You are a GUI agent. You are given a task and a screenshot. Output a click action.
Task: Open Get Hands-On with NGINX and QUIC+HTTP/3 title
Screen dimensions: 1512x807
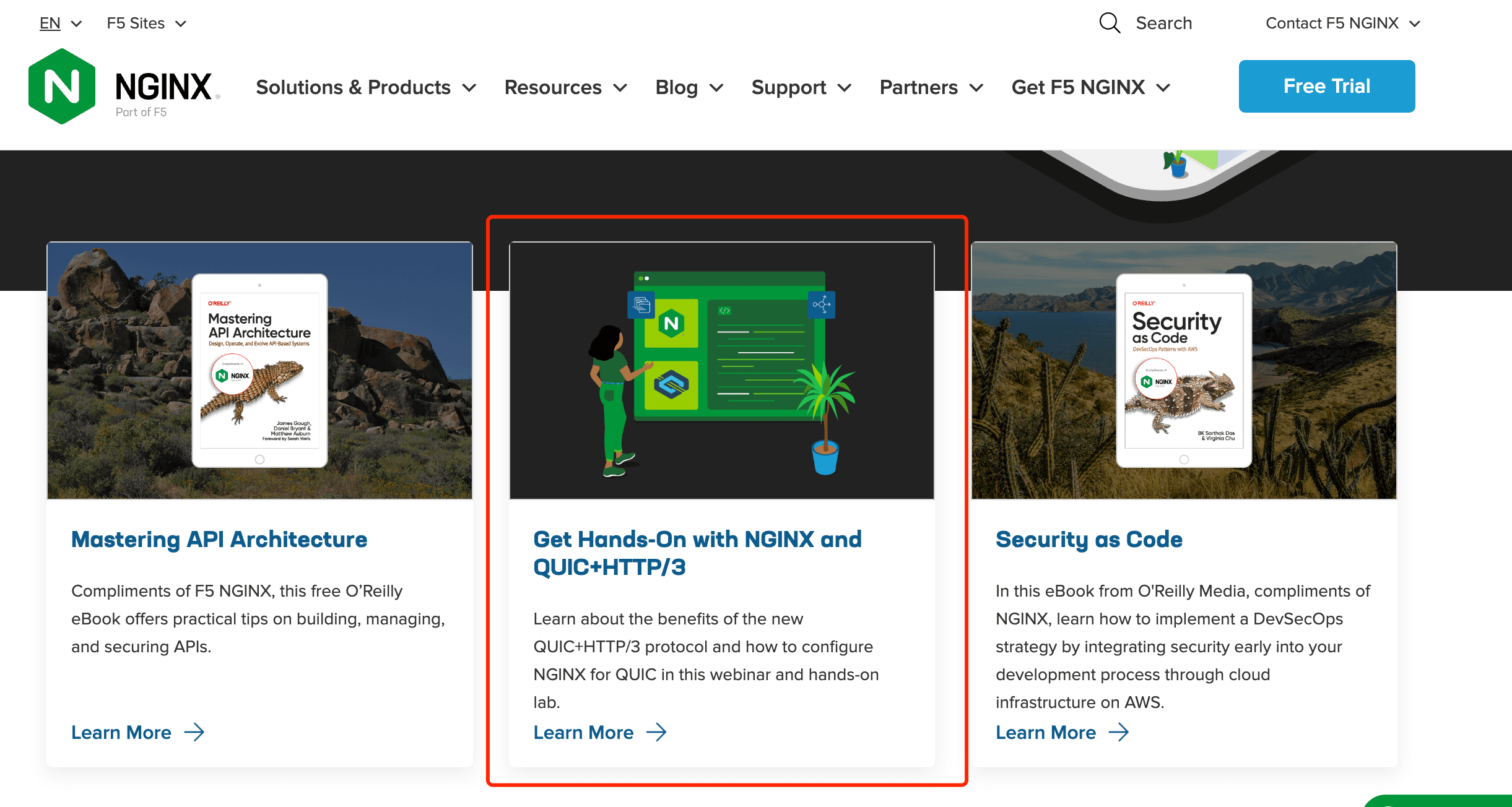697,553
